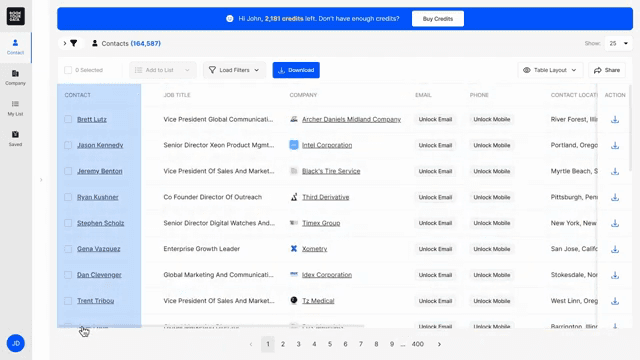The height and width of the screenshot is (360, 640).
Task: Open the Load Filters dropdown
Action: pos(234,70)
